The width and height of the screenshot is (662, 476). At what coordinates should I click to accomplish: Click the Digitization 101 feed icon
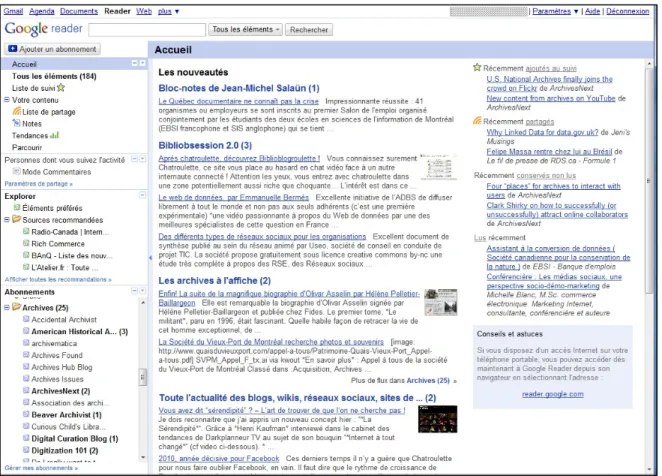pyautogui.click(x=26, y=450)
